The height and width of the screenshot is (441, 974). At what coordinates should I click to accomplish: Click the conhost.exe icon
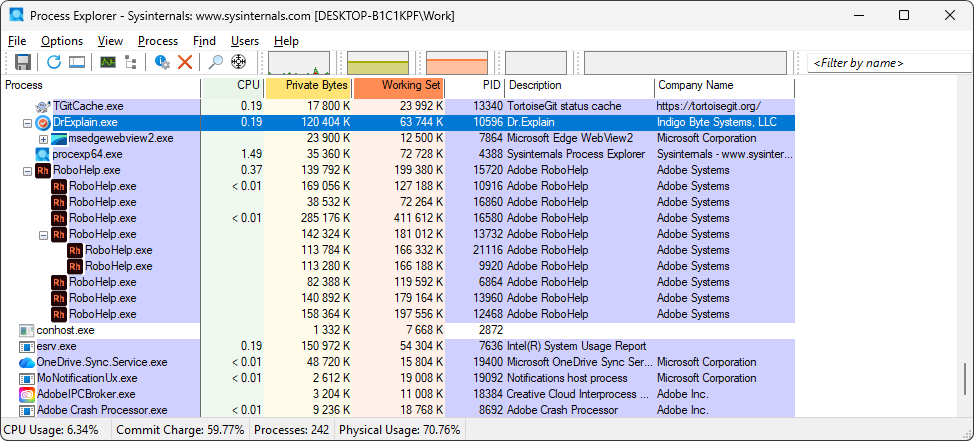pos(27,330)
